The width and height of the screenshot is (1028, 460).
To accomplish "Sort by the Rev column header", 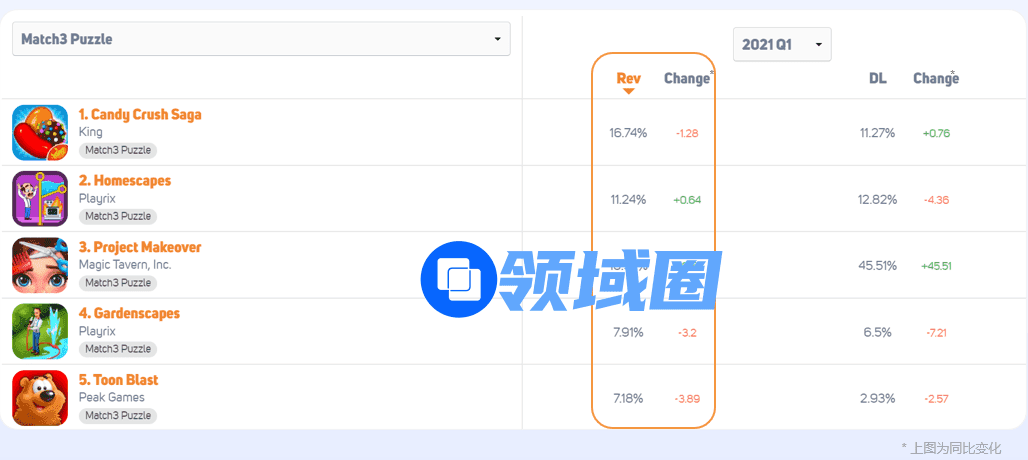I will (x=628, y=78).
